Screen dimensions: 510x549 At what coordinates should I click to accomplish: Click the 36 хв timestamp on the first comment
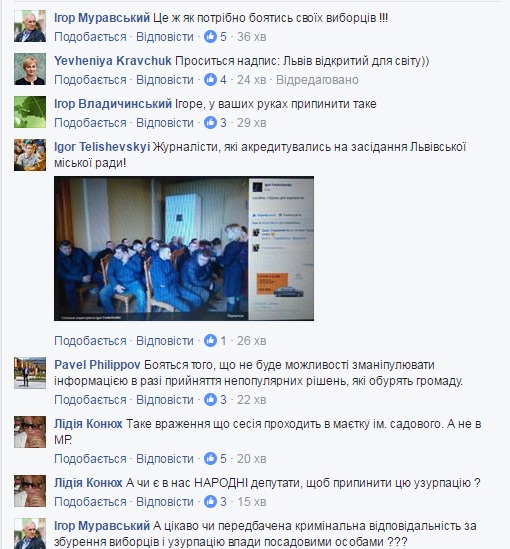point(251,37)
